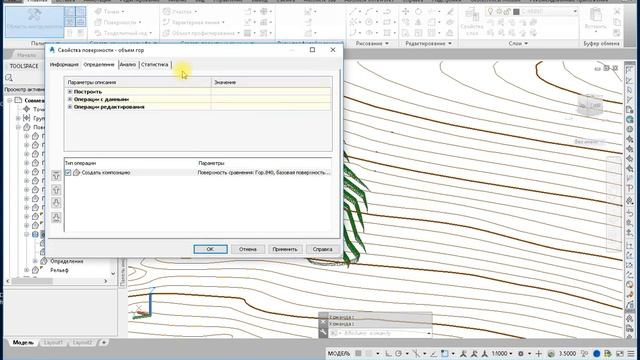Switch to the Информация tab

pyautogui.click(x=64, y=64)
